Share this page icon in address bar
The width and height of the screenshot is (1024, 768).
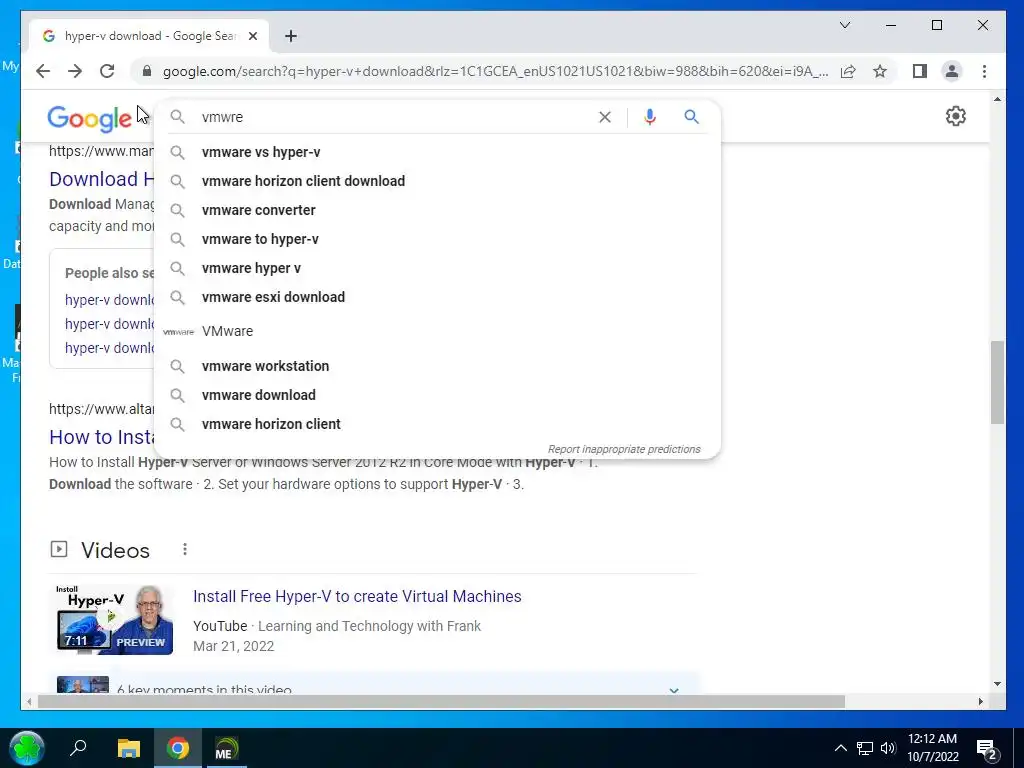[x=848, y=71]
